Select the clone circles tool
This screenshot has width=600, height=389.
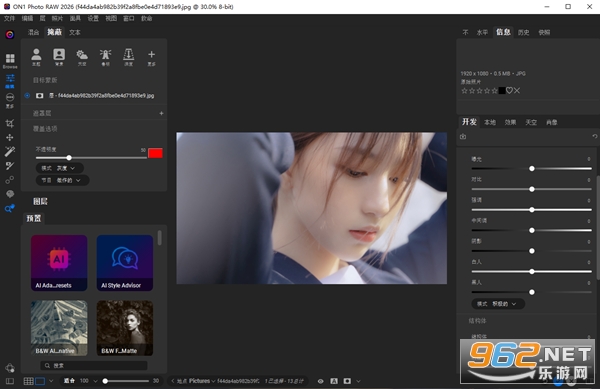10,180
